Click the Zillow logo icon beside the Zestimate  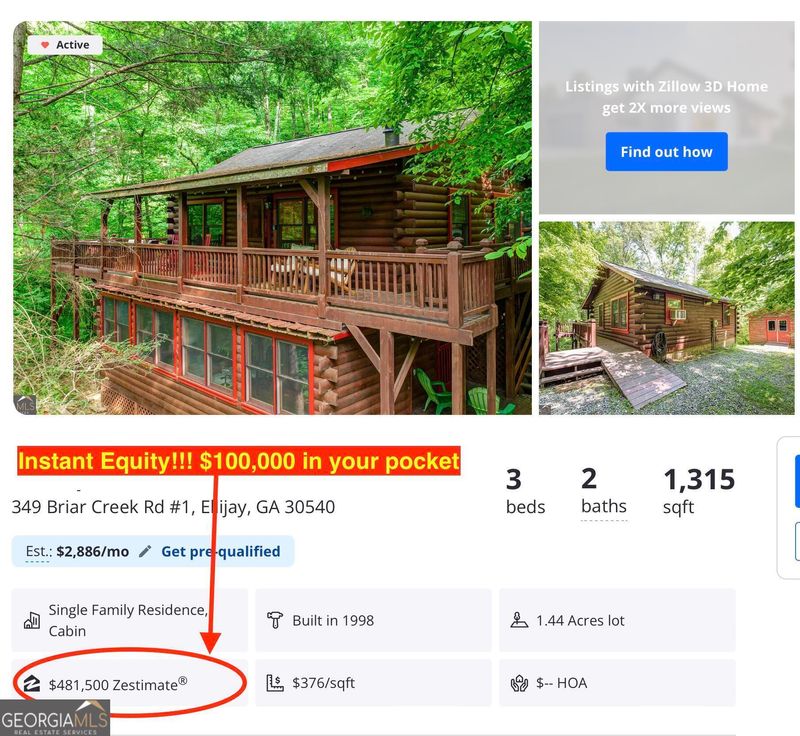32,684
